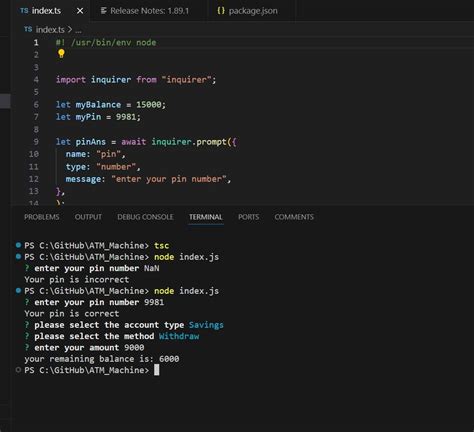Click the terminal prompt input cursor
Viewport: 474px width, 432px height.
(x=156, y=370)
